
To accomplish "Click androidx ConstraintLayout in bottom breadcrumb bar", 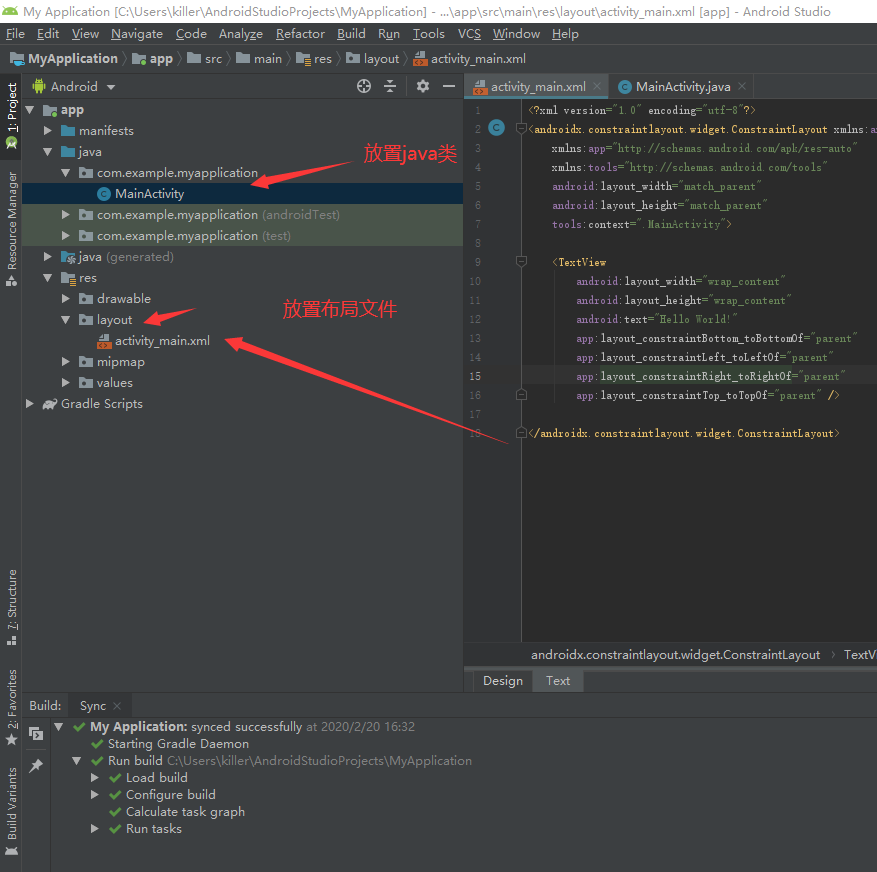I will [x=675, y=654].
